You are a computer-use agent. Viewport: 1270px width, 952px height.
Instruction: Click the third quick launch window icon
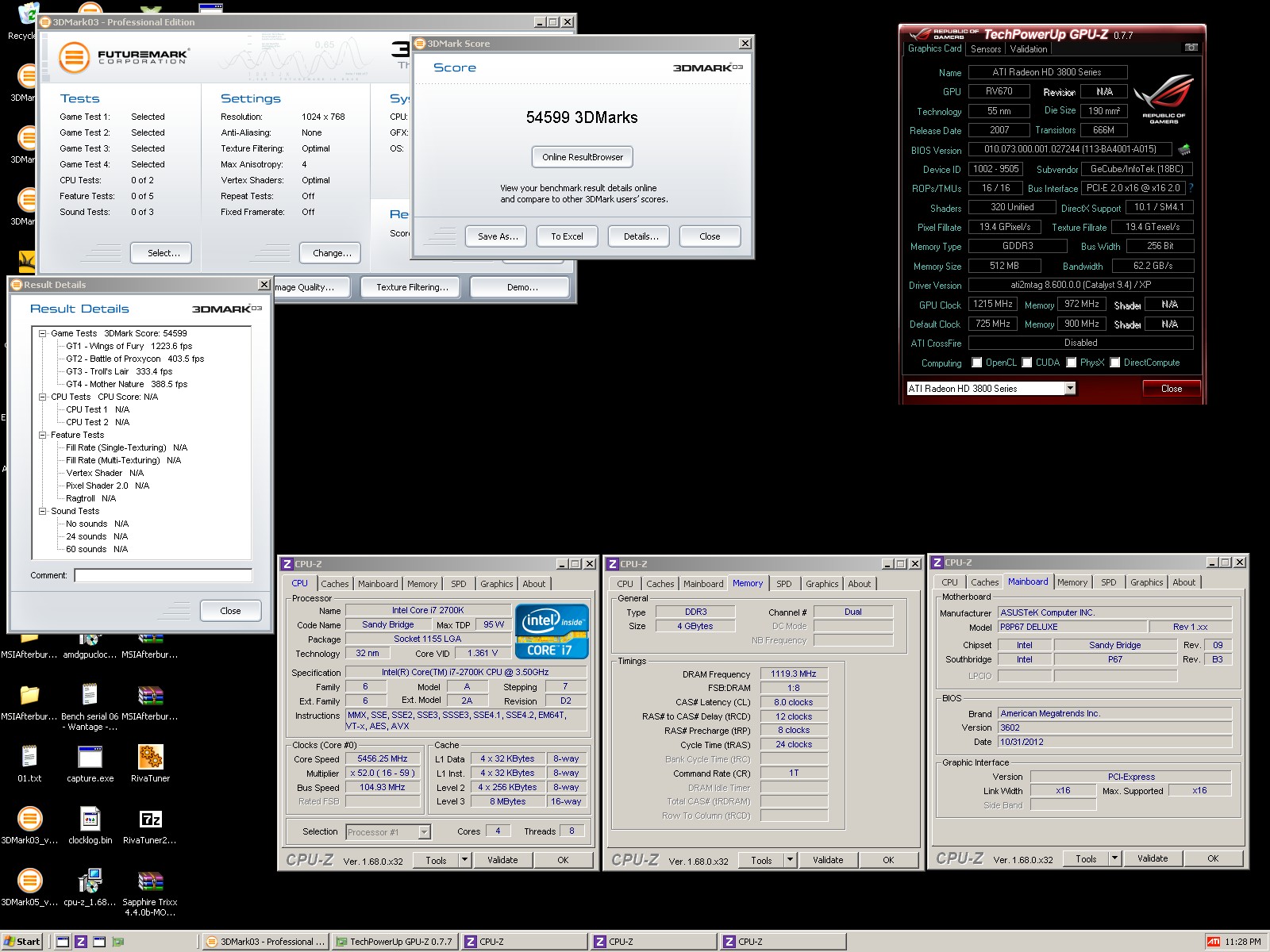tap(99, 942)
